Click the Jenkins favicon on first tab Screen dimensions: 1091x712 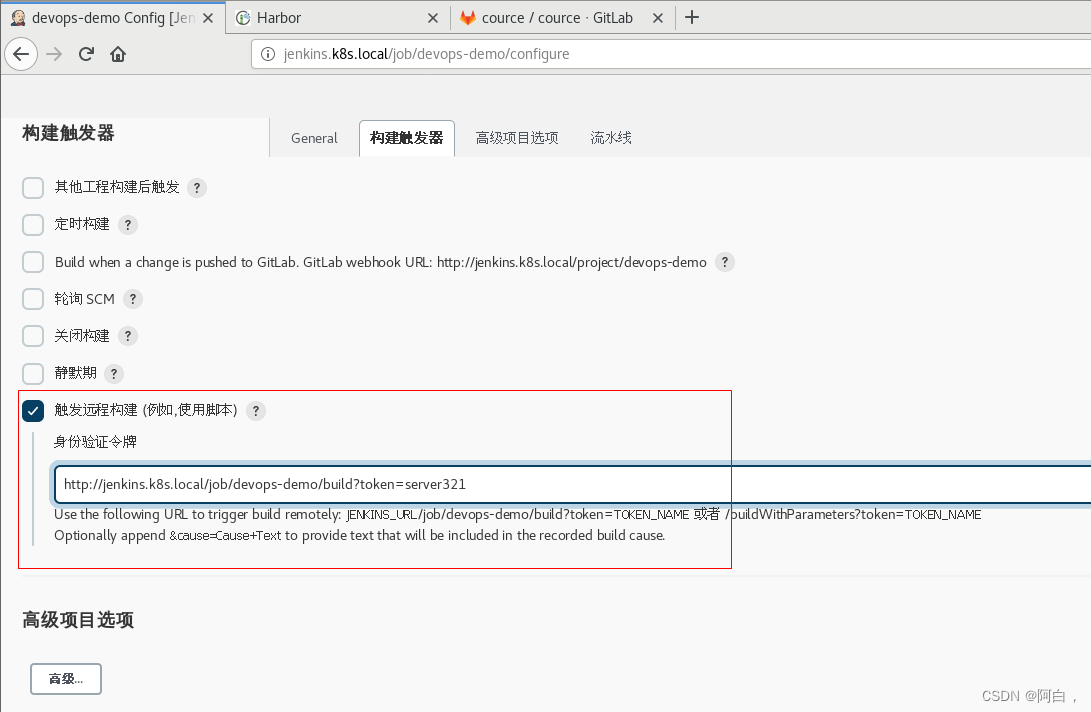point(18,17)
